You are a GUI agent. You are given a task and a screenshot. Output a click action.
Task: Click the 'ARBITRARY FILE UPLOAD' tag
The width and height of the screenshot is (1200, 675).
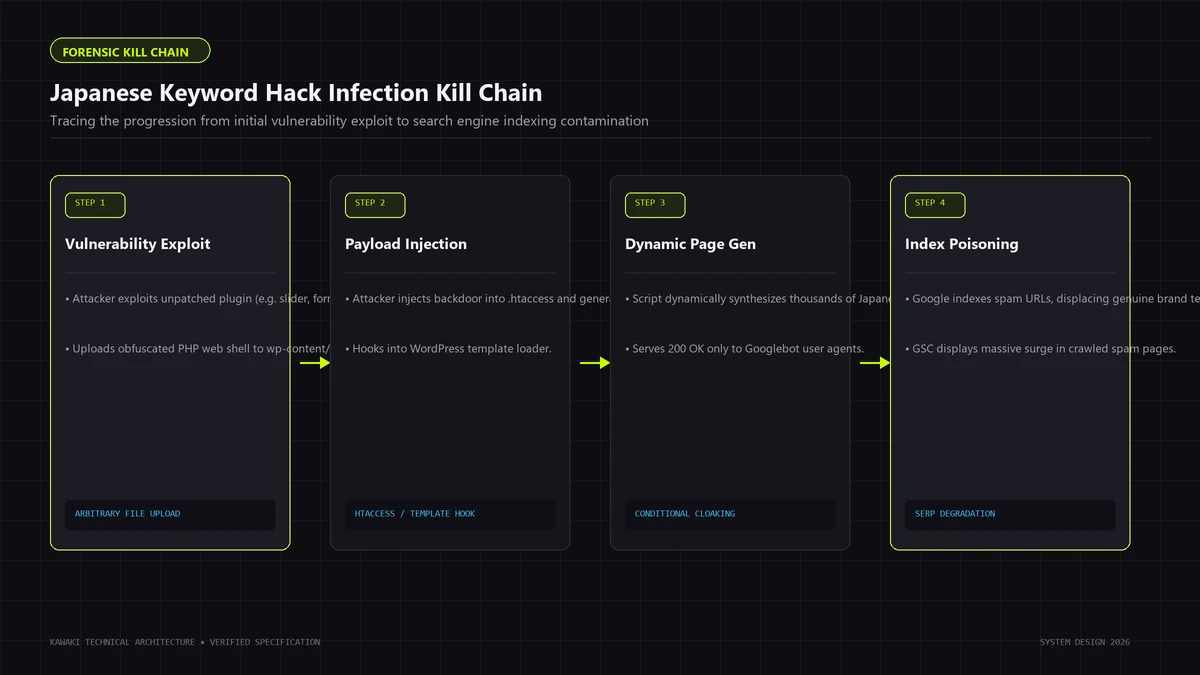170,514
